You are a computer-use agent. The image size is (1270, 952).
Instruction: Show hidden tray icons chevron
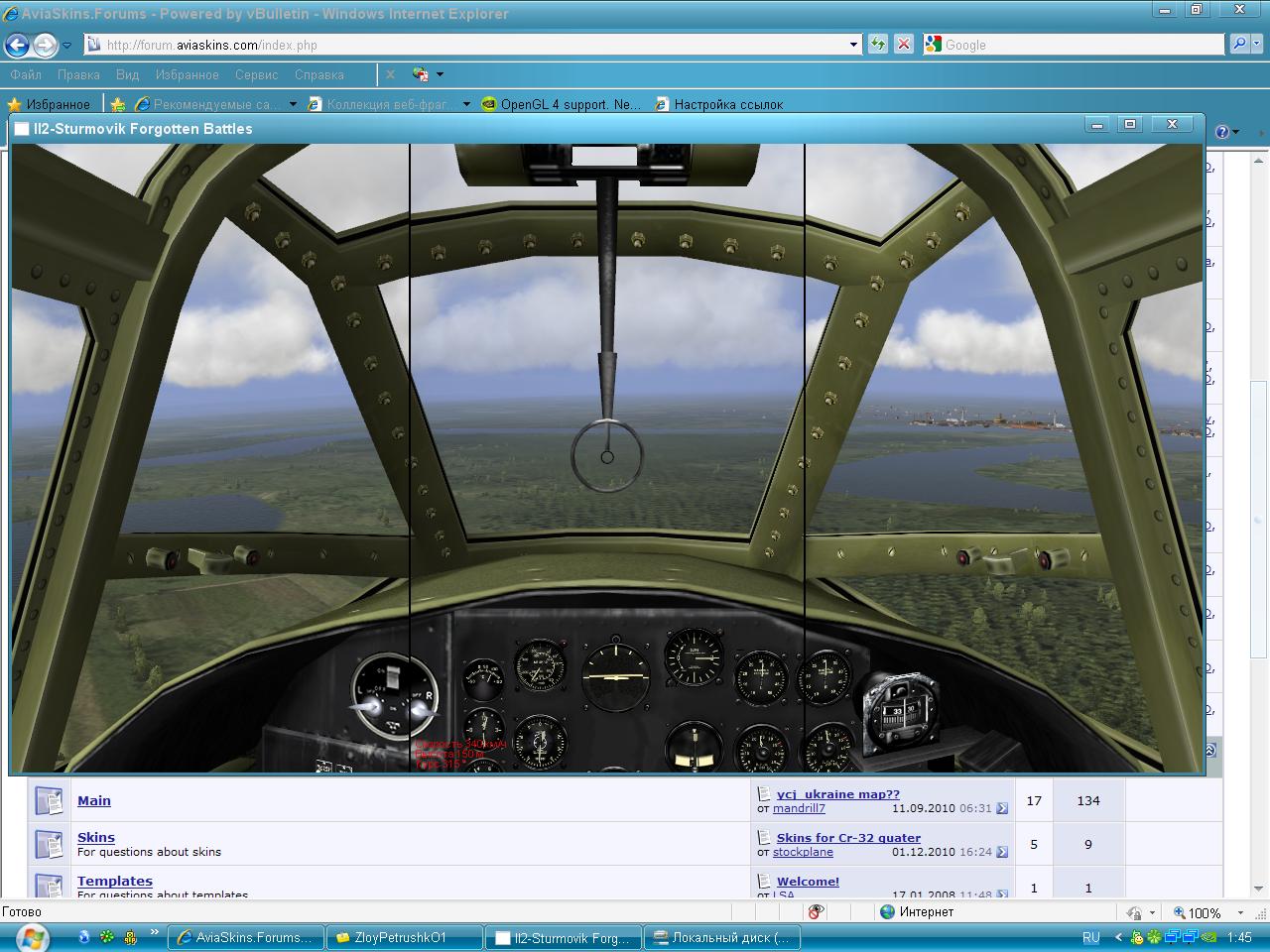tap(1119, 937)
